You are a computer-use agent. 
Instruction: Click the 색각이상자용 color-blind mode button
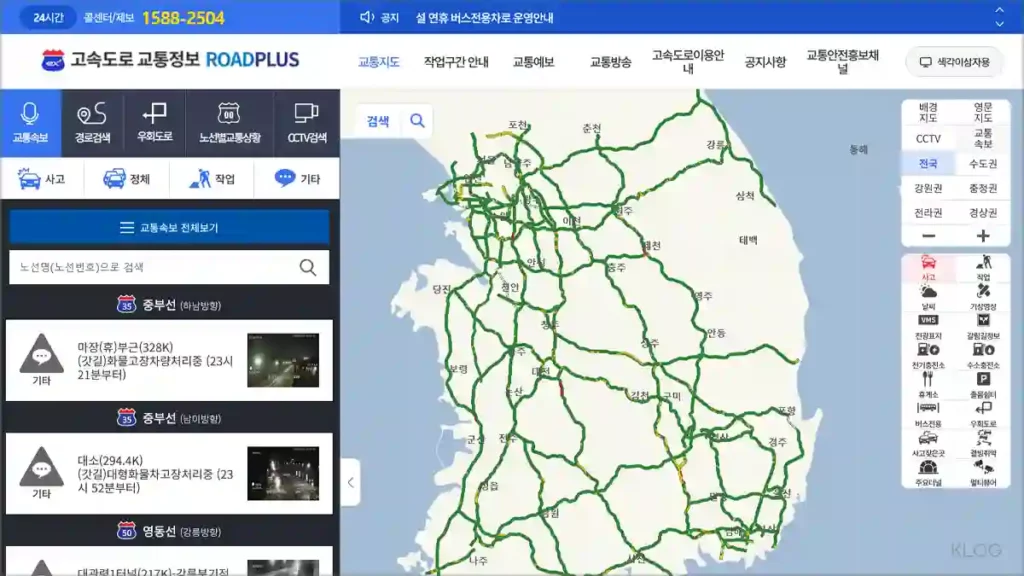pyautogui.click(x=954, y=62)
